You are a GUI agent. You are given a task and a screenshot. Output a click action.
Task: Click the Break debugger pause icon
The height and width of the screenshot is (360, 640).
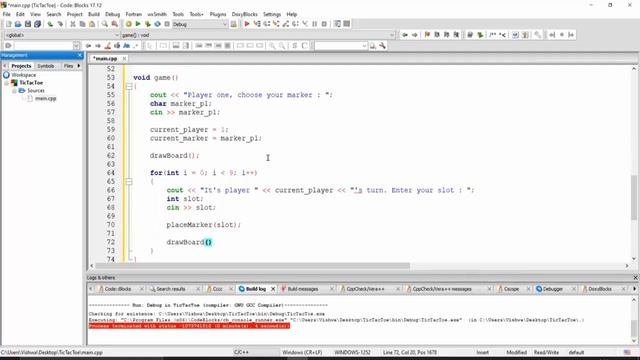pos(315,24)
